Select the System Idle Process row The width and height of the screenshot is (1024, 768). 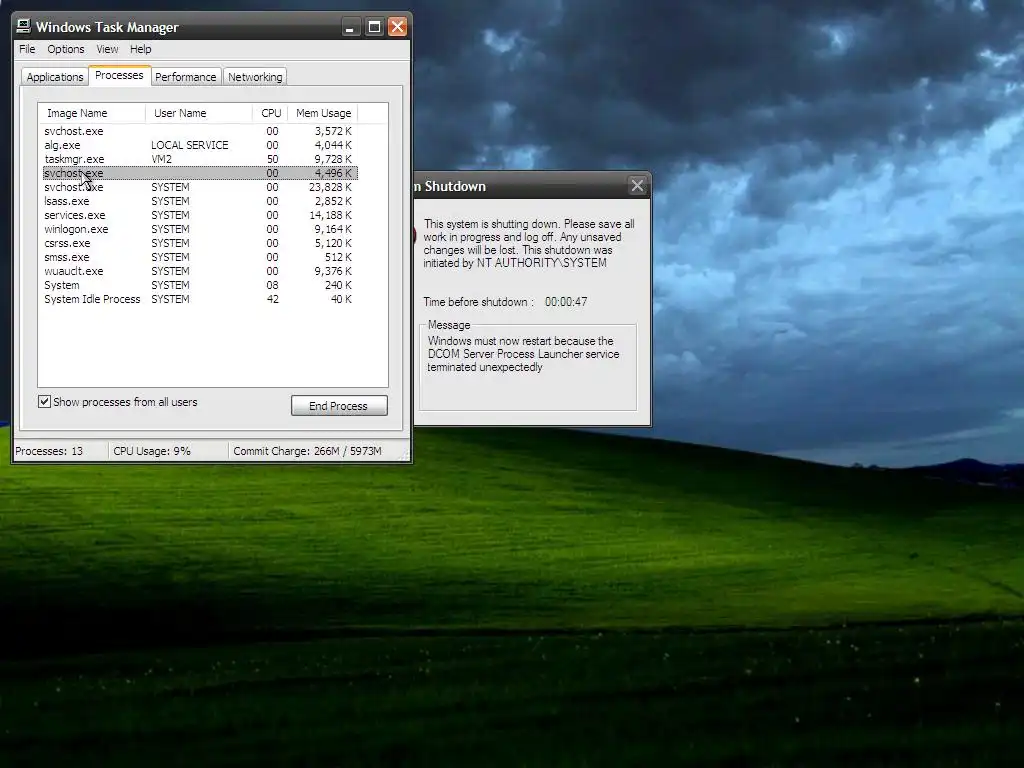click(200, 299)
